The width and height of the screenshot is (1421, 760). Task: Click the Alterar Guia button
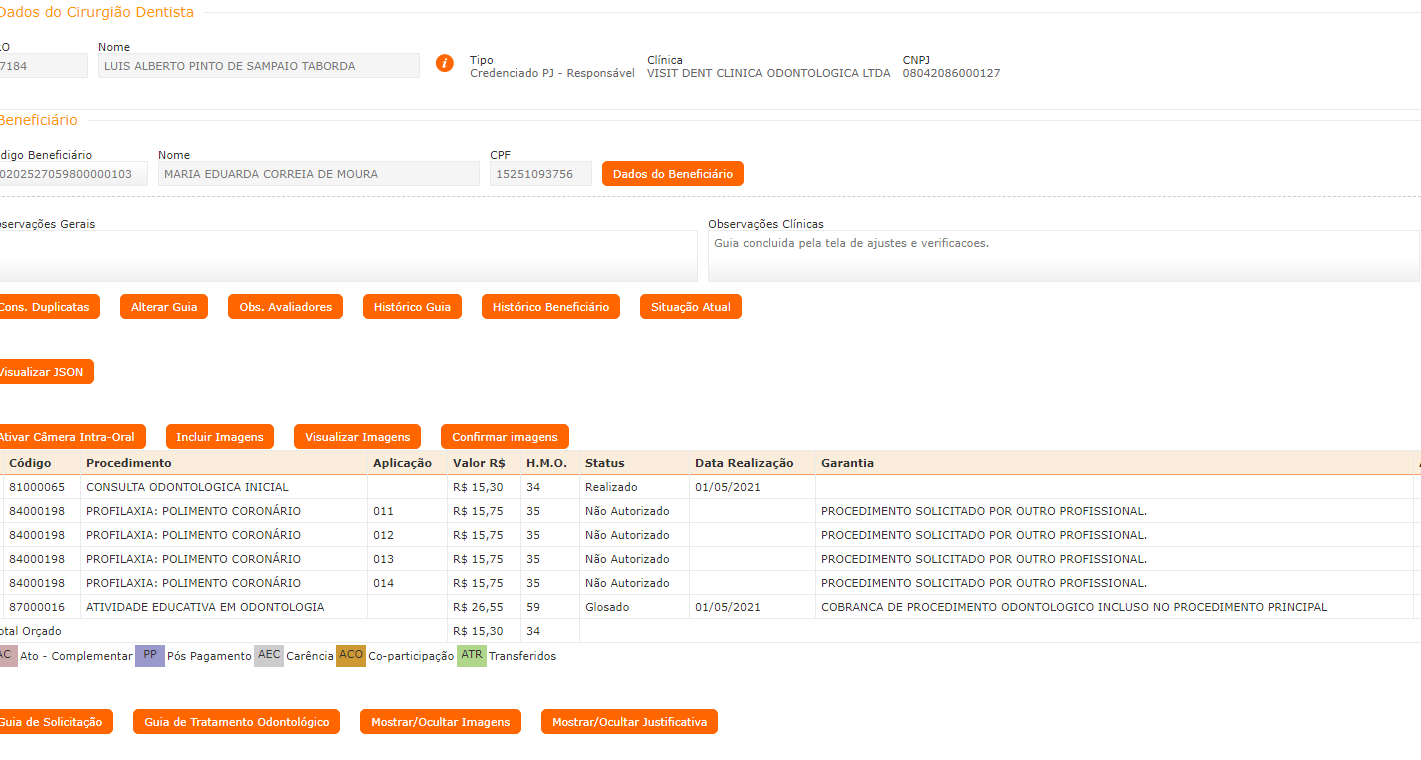pos(164,307)
